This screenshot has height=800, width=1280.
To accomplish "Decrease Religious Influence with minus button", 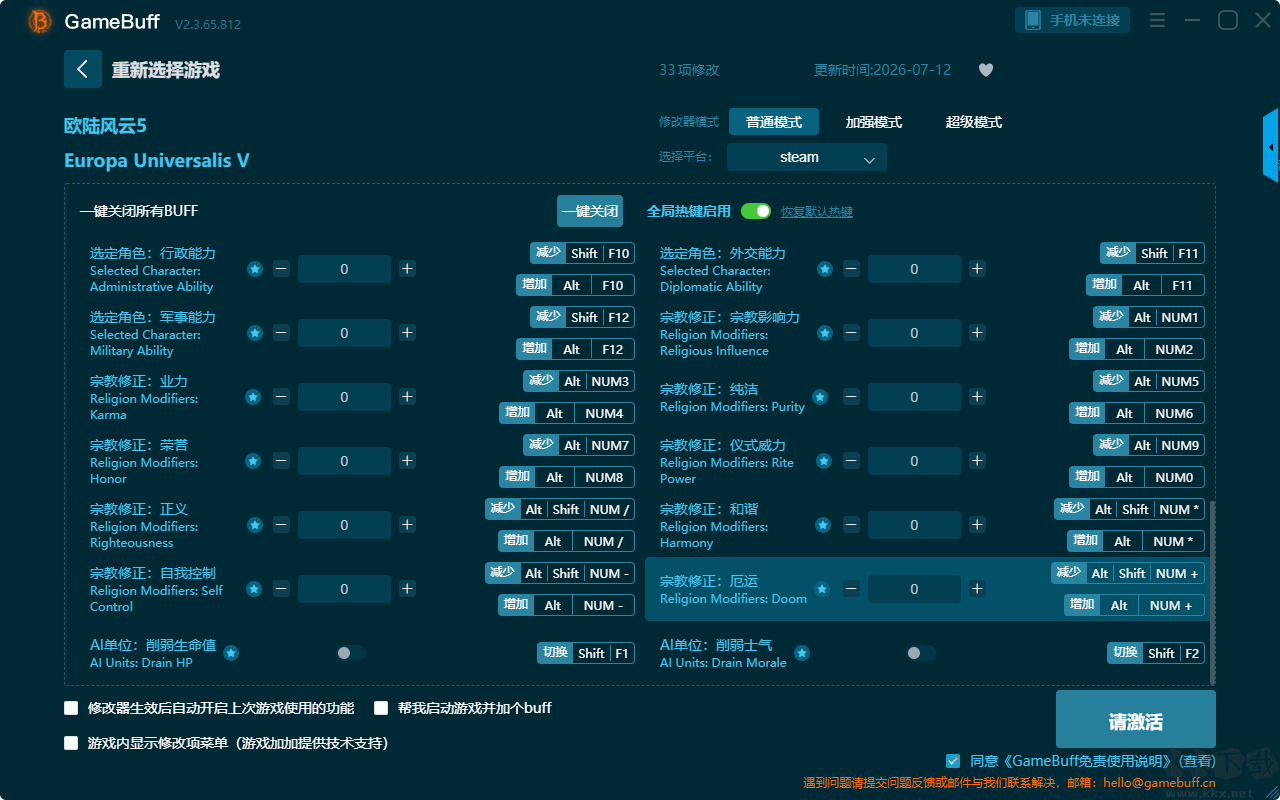I will tap(851, 333).
